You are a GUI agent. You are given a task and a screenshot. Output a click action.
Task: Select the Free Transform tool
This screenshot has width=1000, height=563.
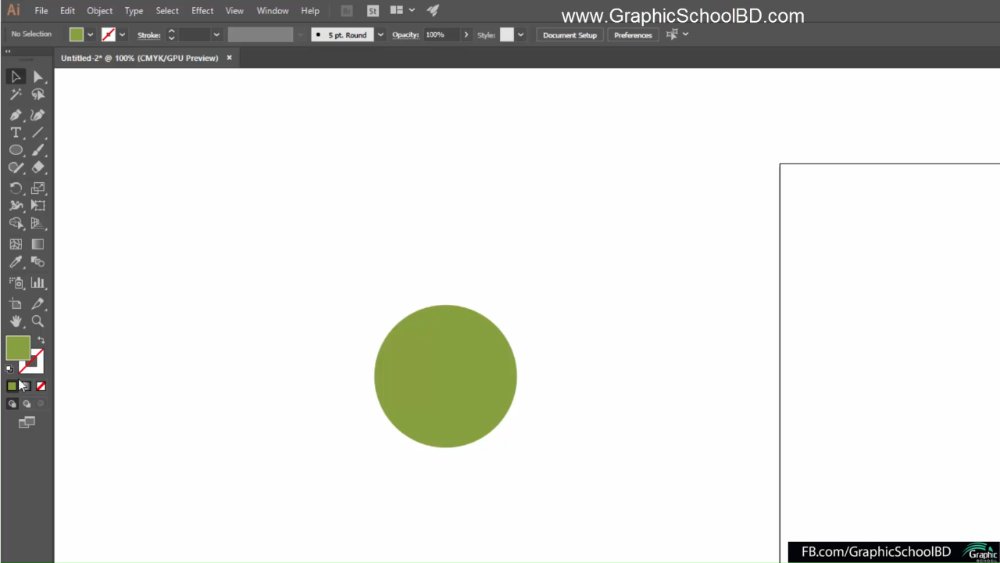pyautogui.click(x=38, y=205)
